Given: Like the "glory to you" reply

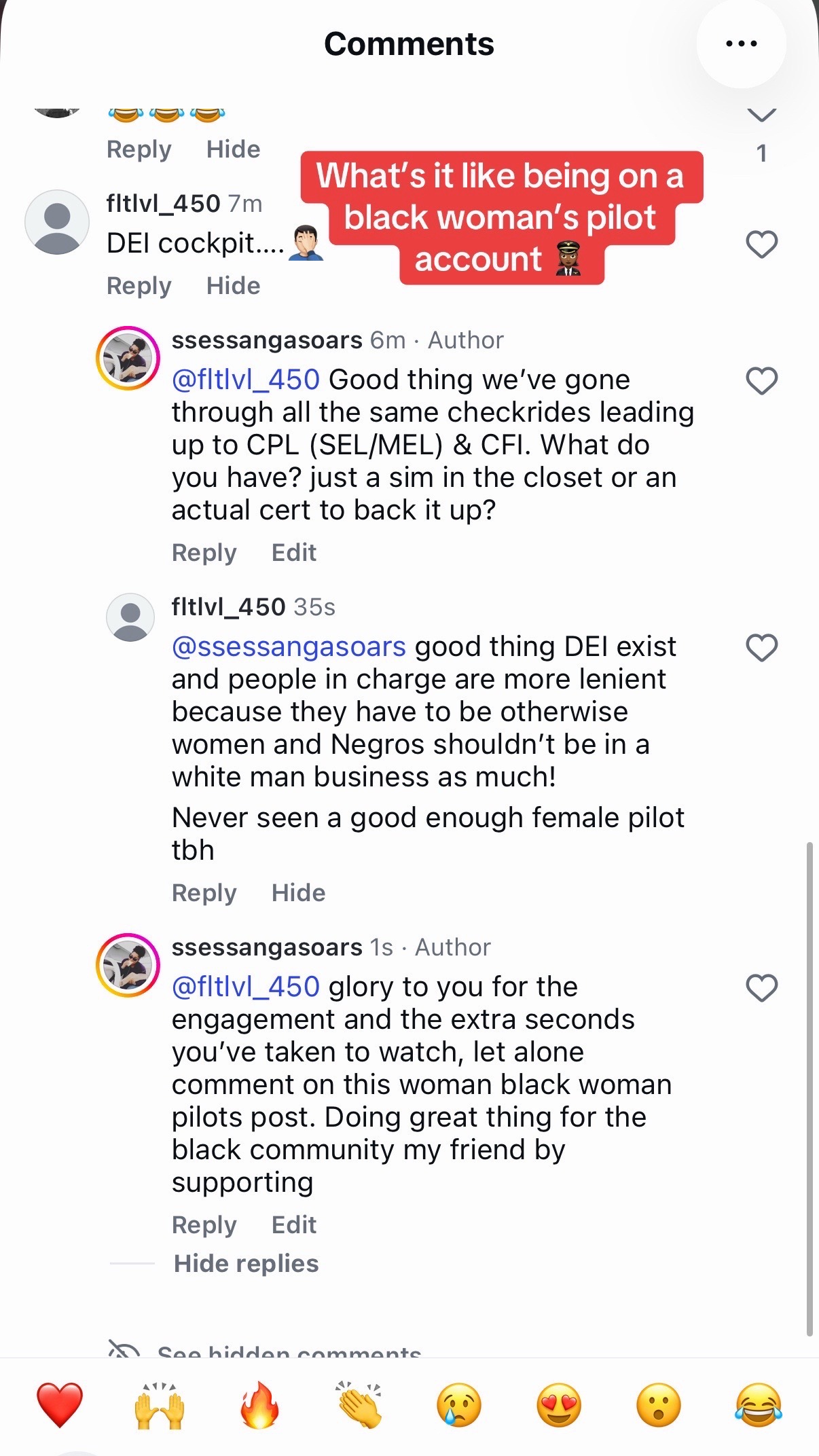Looking at the screenshot, I should point(761,988).
